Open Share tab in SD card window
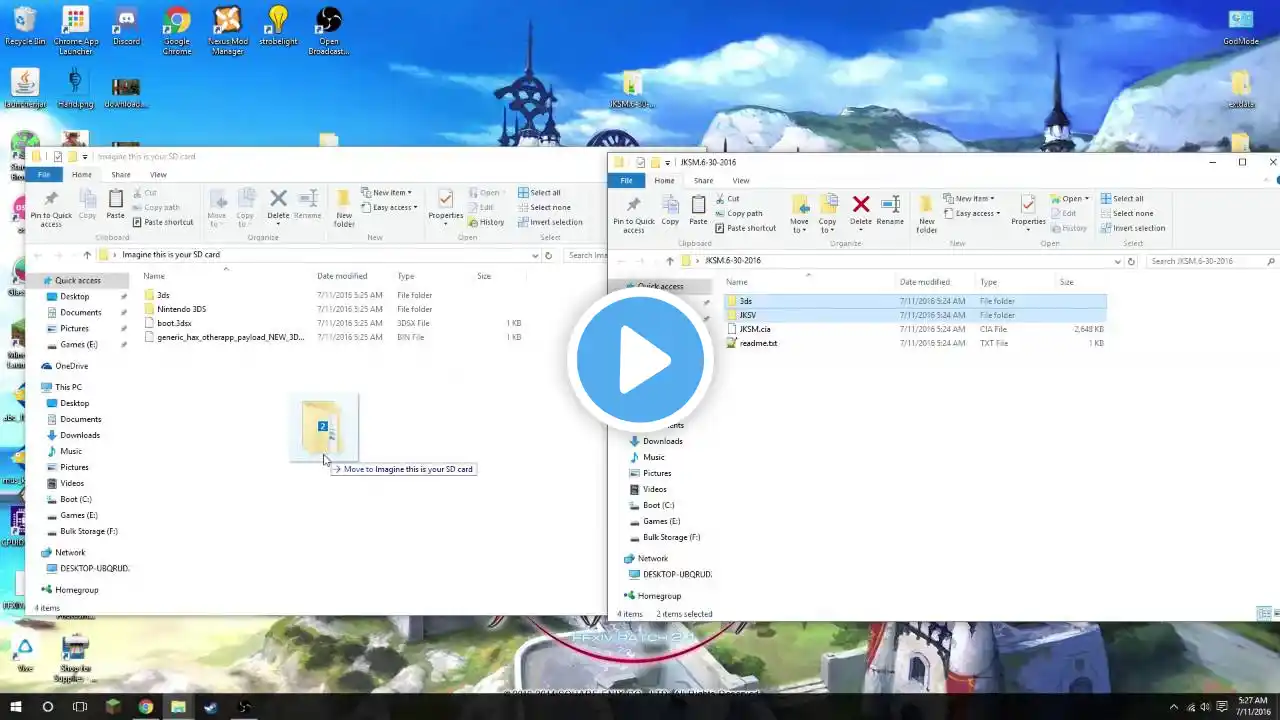 click(121, 174)
